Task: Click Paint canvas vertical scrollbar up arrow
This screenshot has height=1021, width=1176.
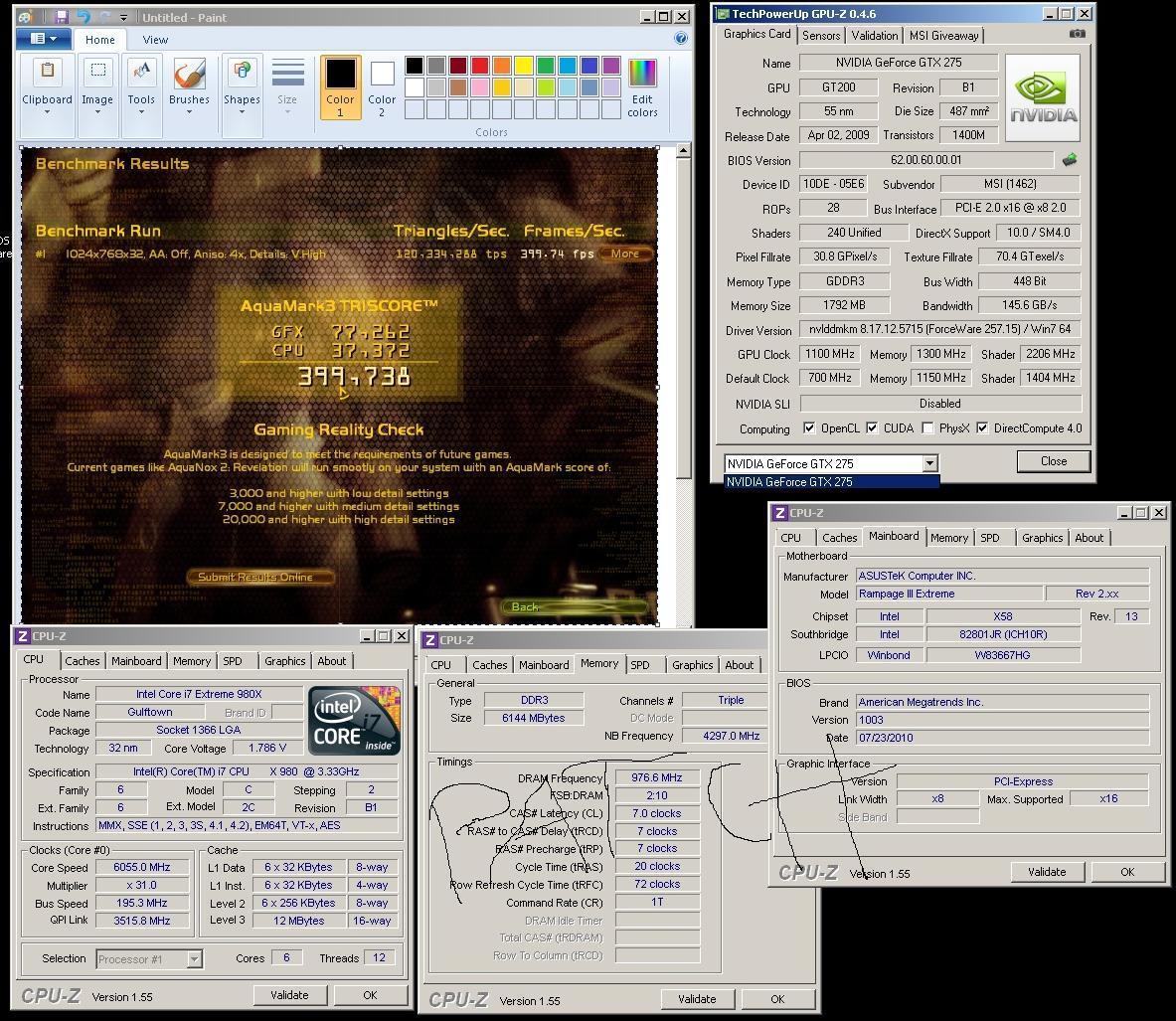Action: coord(683,151)
